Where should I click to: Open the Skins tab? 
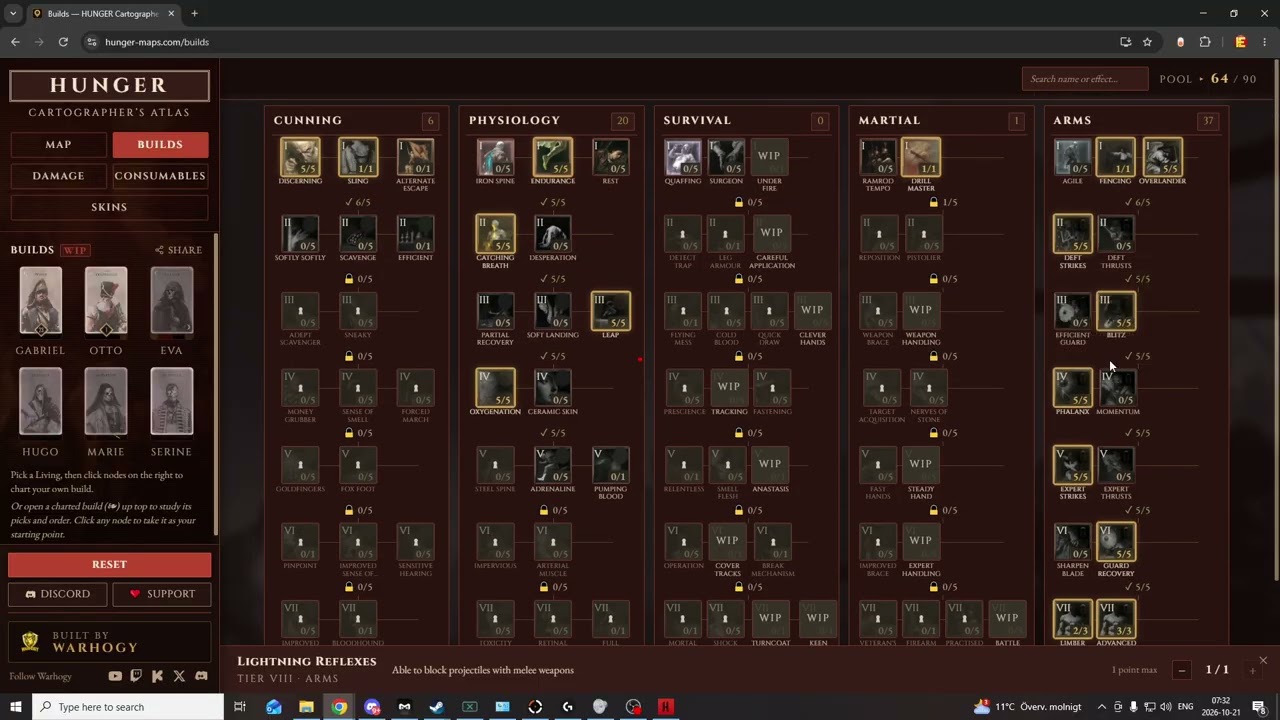point(109,207)
